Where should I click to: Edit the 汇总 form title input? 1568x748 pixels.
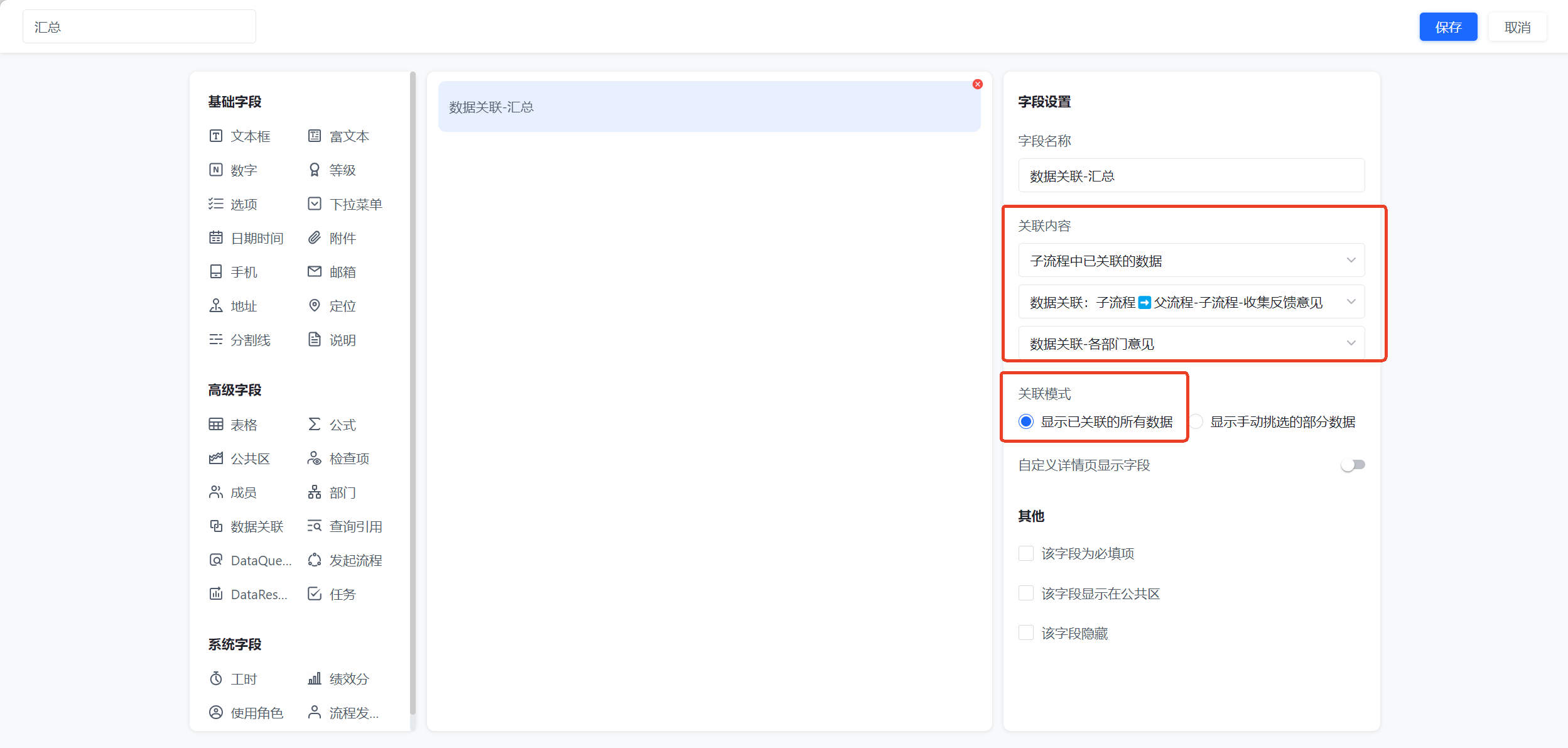pos(139,26)
